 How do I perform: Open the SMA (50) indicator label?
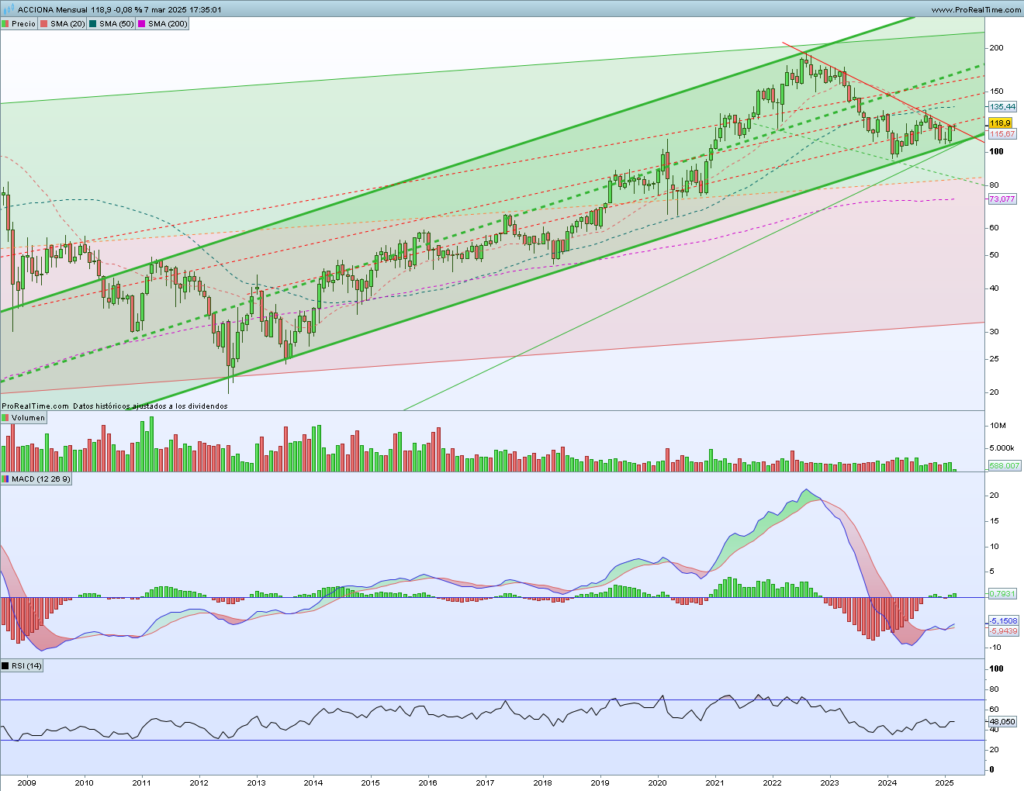118,22
